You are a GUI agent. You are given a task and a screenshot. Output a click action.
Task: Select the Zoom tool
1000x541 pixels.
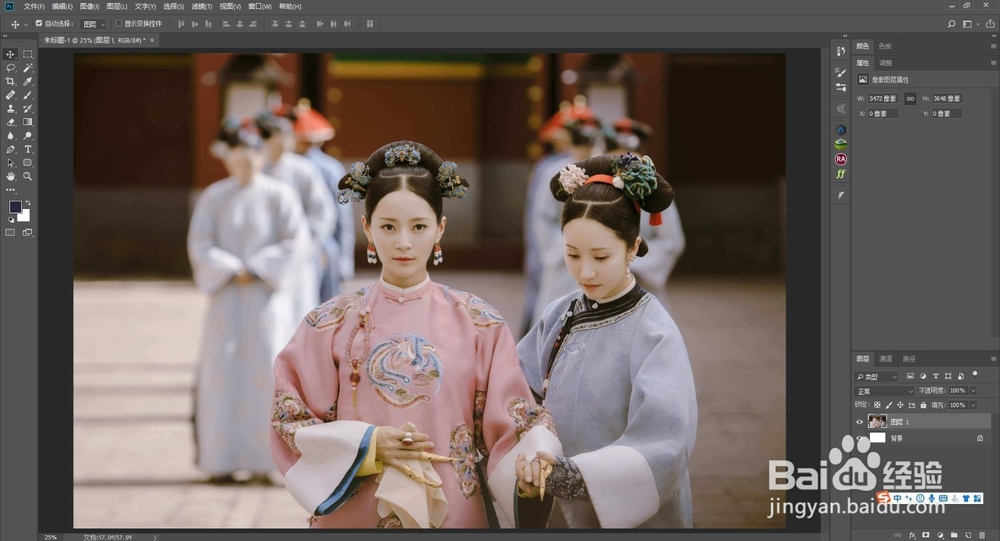pyautogui.click(x=28, y=176)
